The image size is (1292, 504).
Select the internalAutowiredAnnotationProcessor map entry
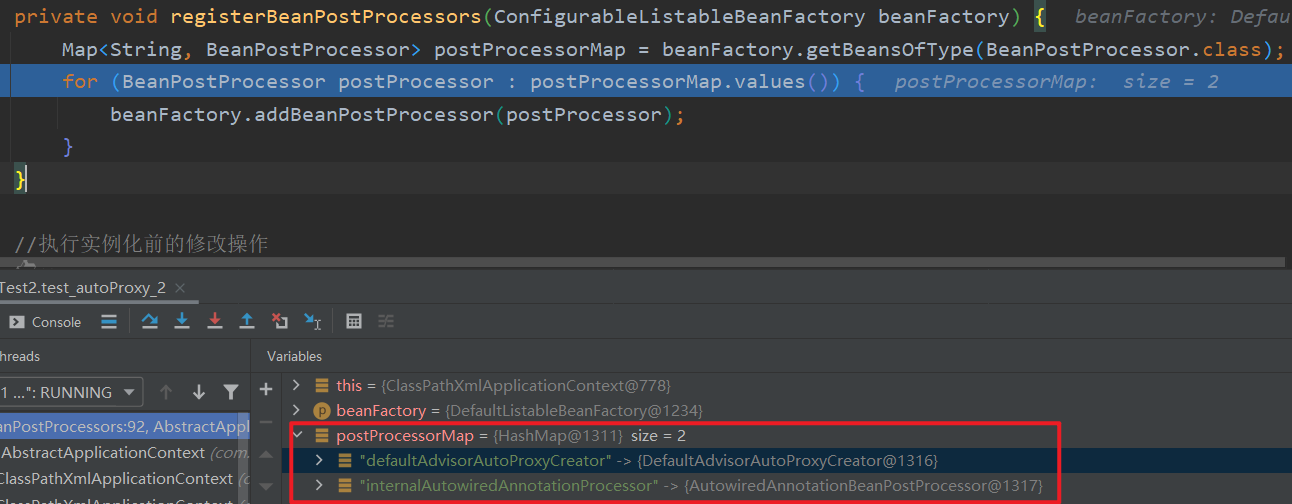point(508,485)
